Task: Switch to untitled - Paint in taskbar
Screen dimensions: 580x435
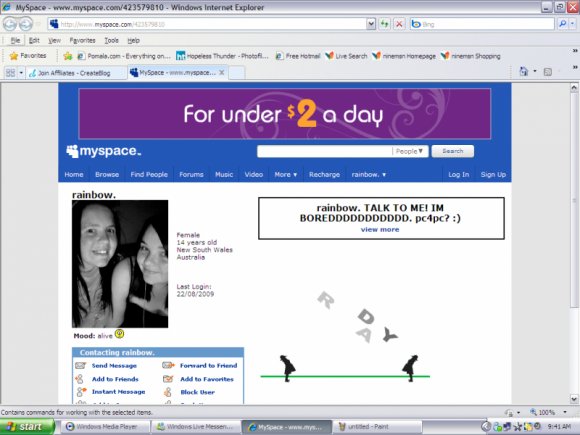Action: (377, 427)
